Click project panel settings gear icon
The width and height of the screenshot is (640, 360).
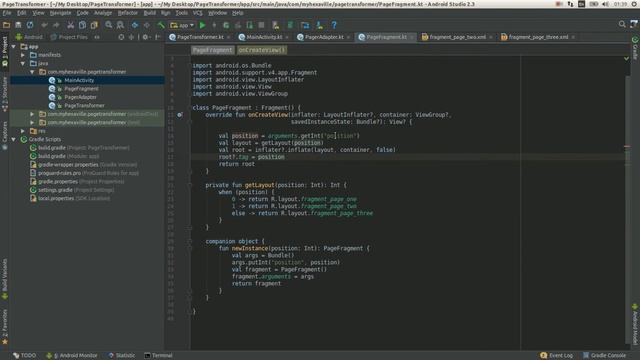point(145,37)
